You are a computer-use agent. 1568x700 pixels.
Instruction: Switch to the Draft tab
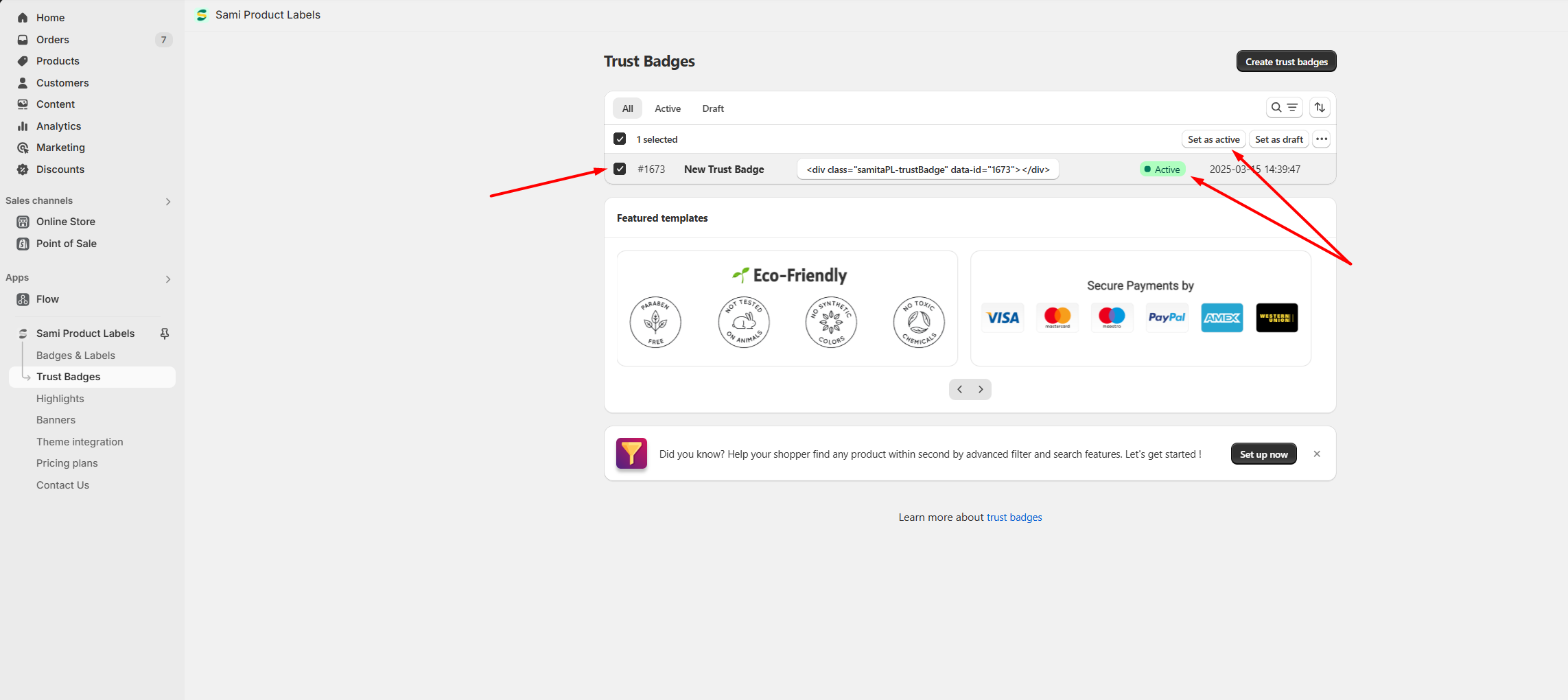(713, 108)
